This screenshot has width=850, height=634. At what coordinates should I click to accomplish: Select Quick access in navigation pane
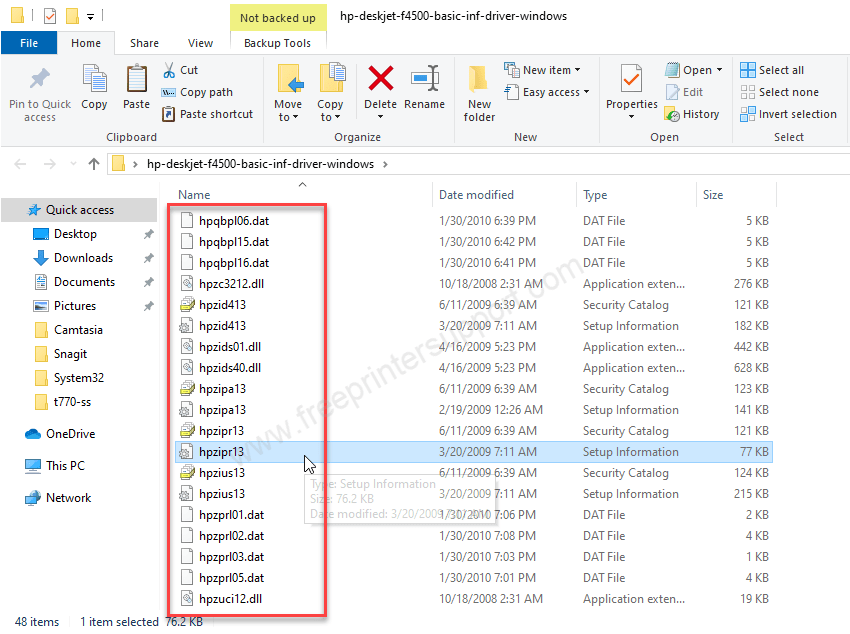tap(79, 210)
